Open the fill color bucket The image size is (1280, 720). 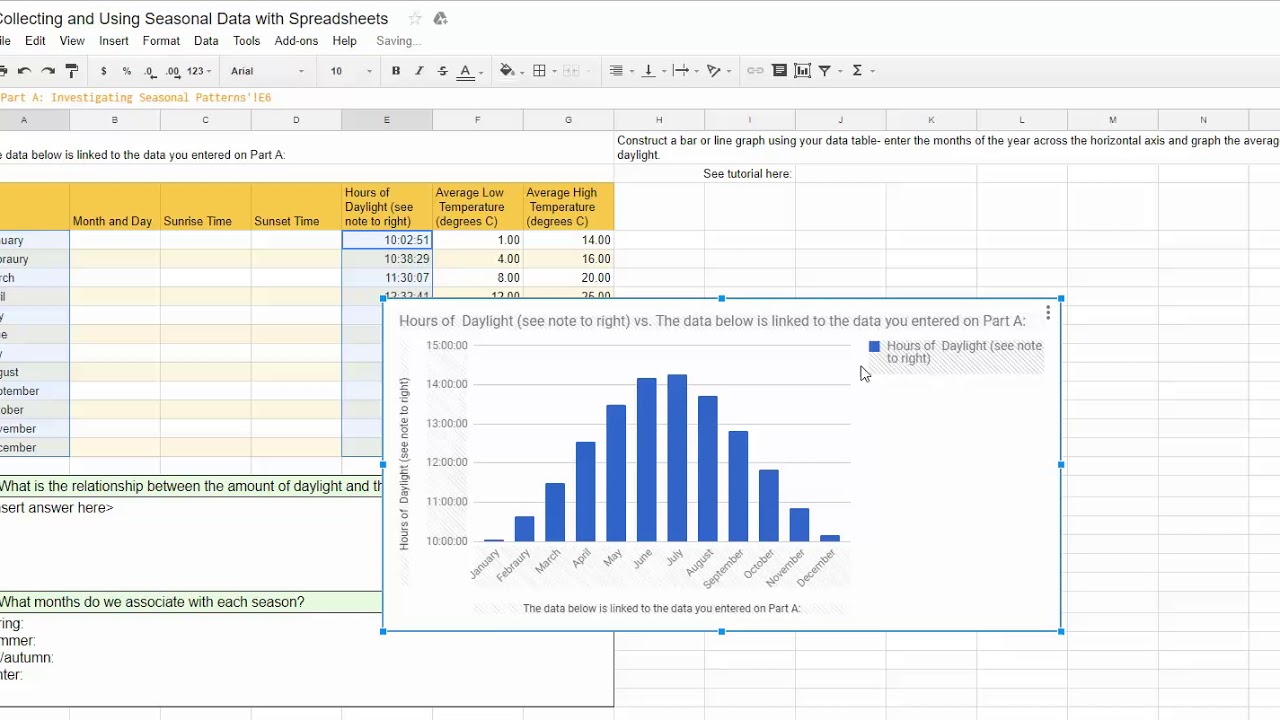pyautogui.click(x=507, y=71)
